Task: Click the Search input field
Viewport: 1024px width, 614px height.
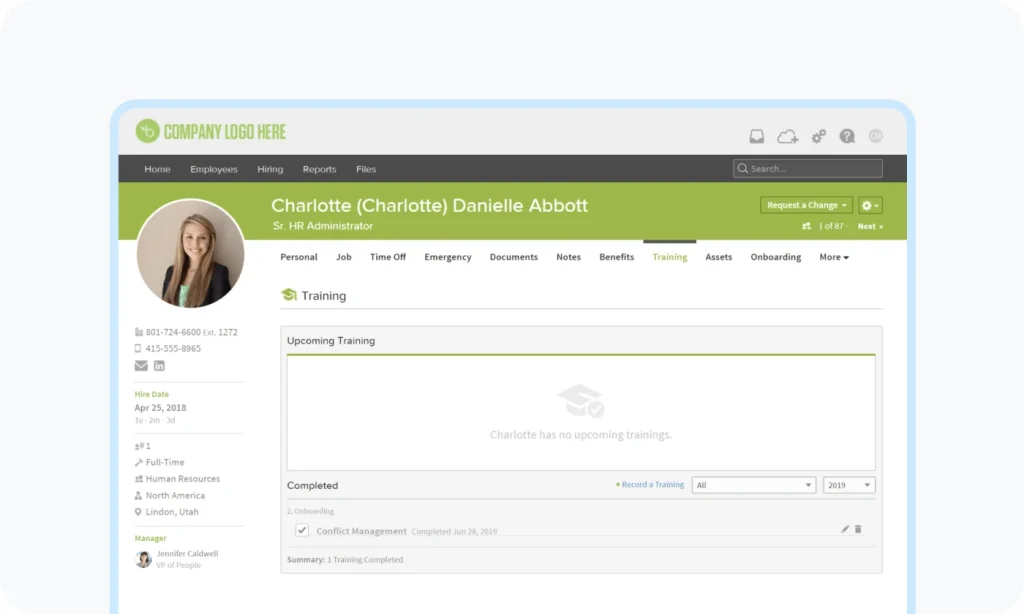Action: coord(808,169)
